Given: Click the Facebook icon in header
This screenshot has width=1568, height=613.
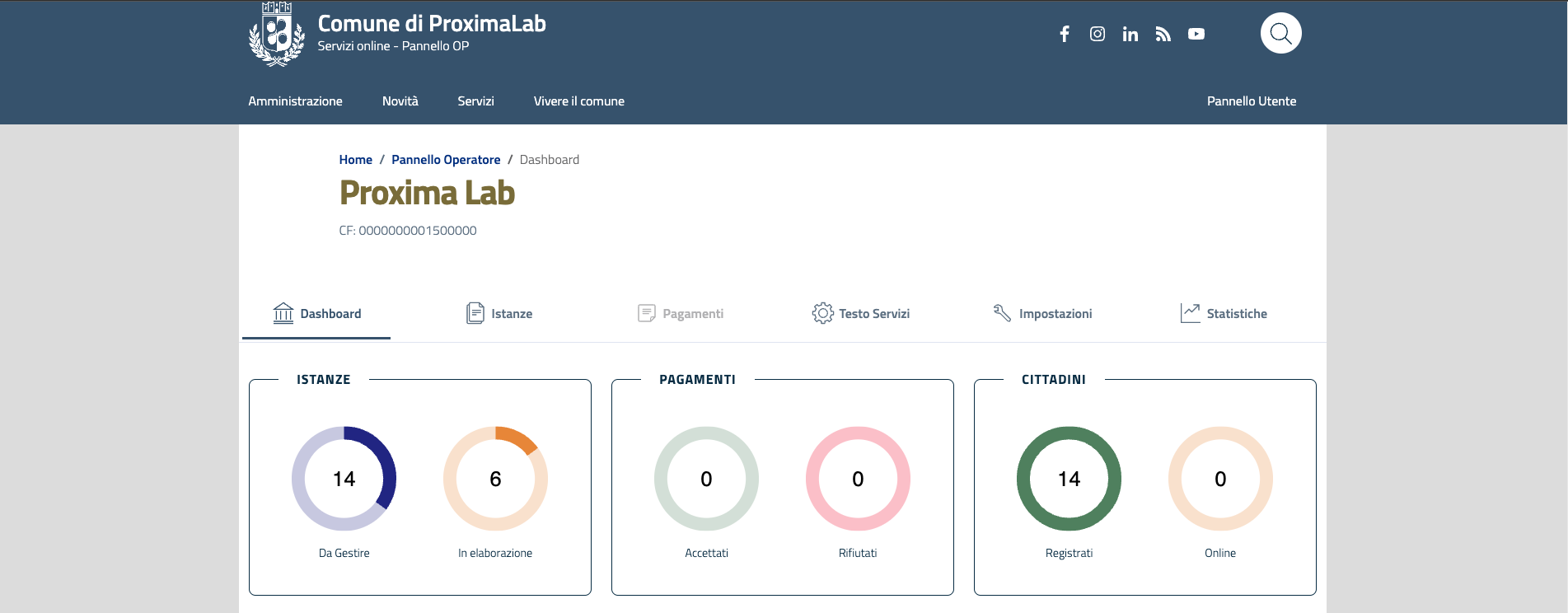Looking at the screenshot, I should point(1065,34).
